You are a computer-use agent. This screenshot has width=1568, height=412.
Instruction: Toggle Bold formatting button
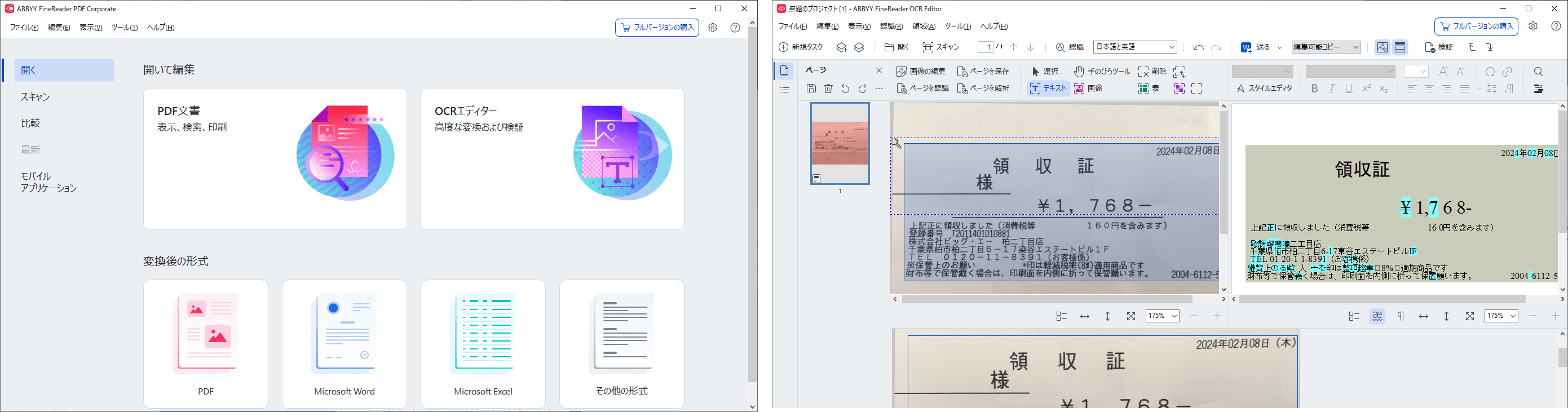click(1314, 89)
